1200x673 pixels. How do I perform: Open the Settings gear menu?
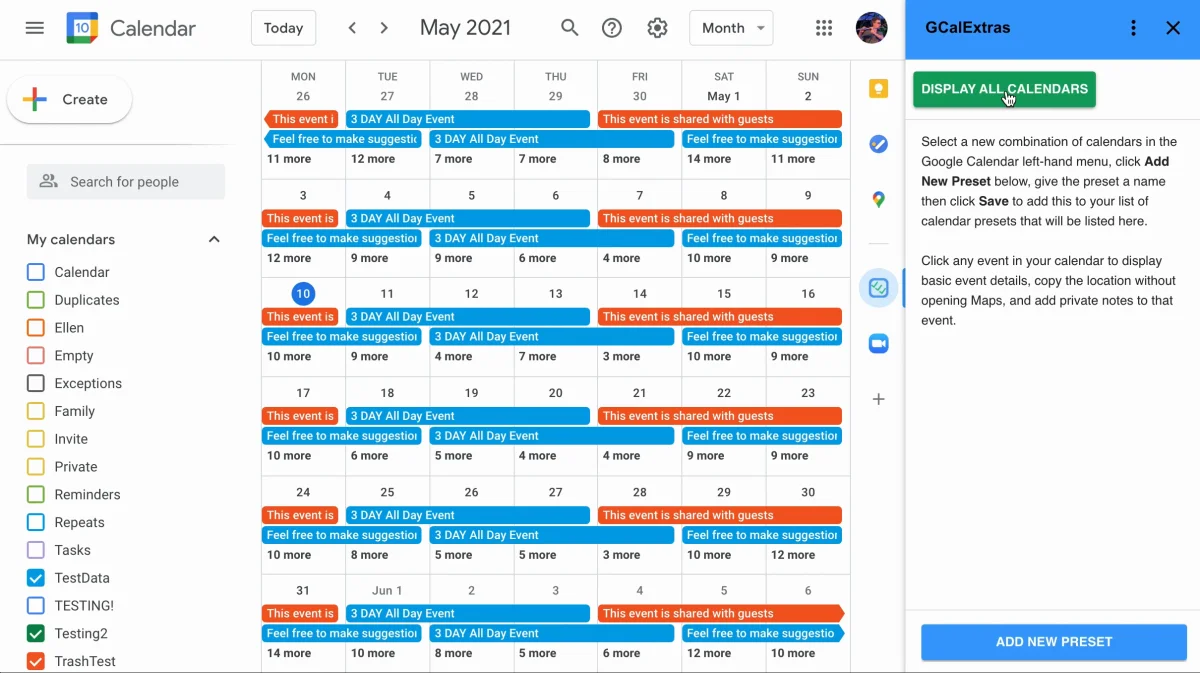pyautogui.click(x=657, y=28)
